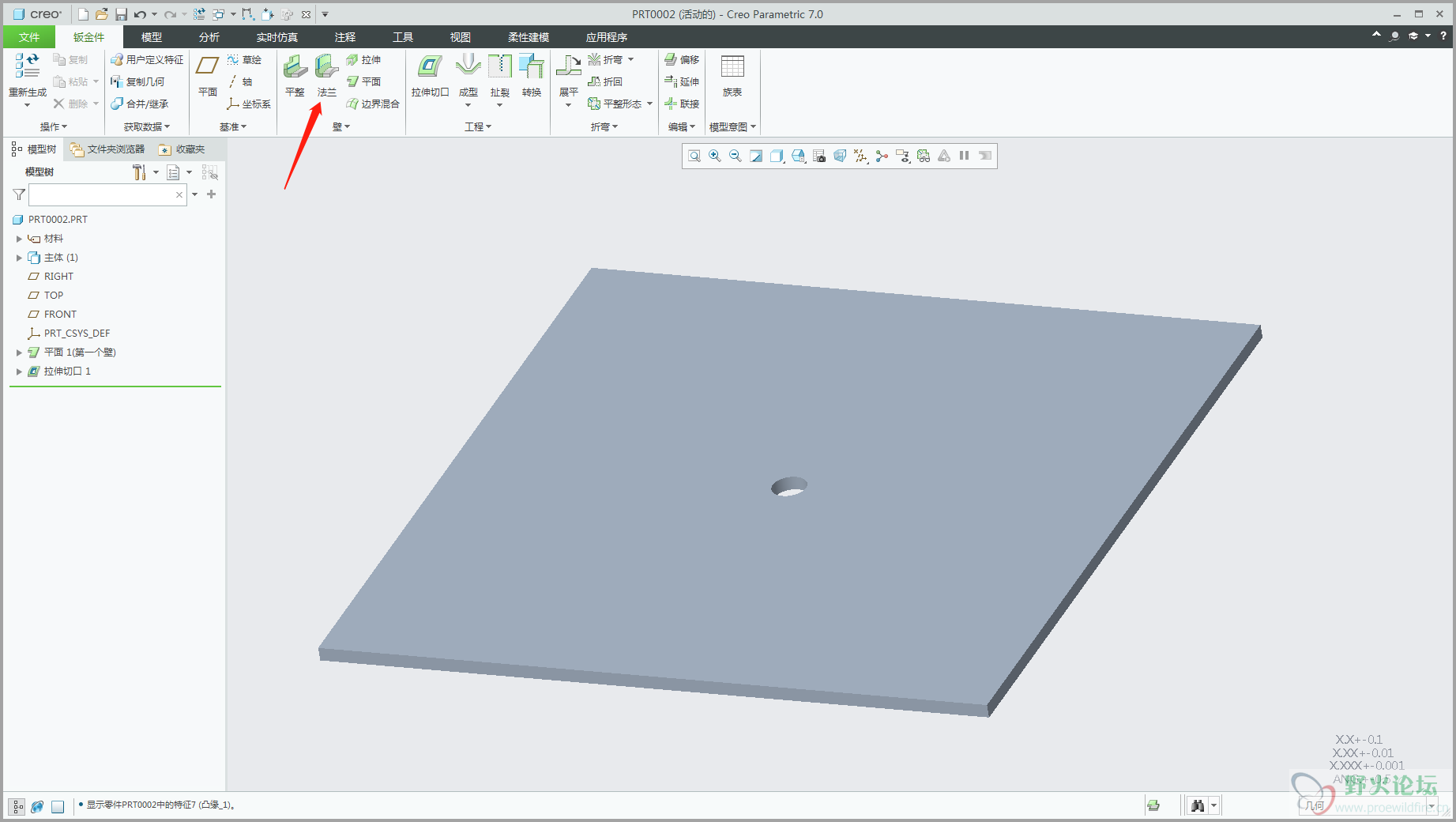
Task: Click the Regenerate (重新生成) icon
Action: [28, 66]
